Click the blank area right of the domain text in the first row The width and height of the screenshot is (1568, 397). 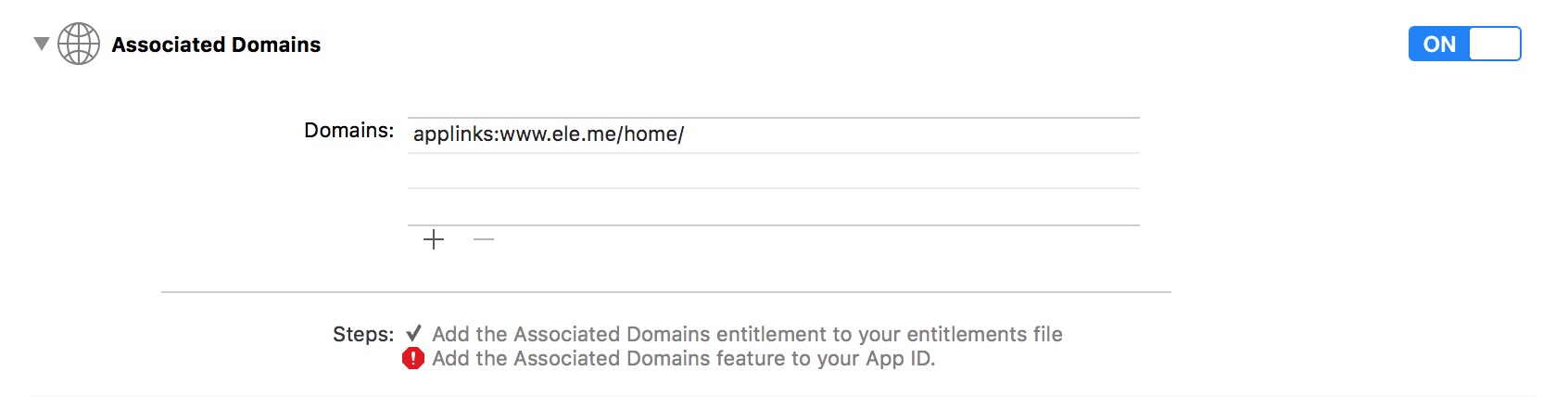tap(908, 135)
